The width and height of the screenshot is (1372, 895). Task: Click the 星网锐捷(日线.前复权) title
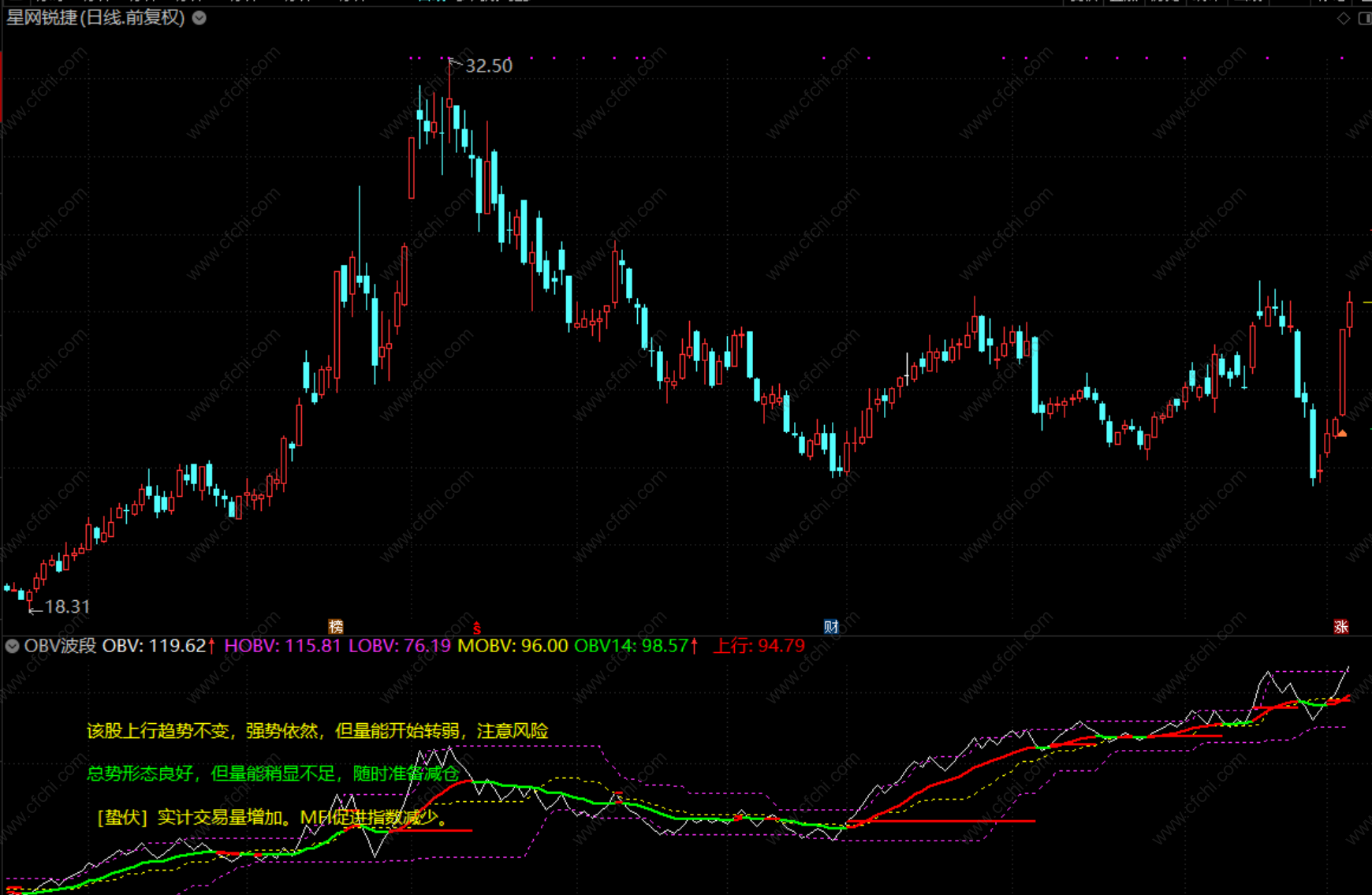[95, 17]
